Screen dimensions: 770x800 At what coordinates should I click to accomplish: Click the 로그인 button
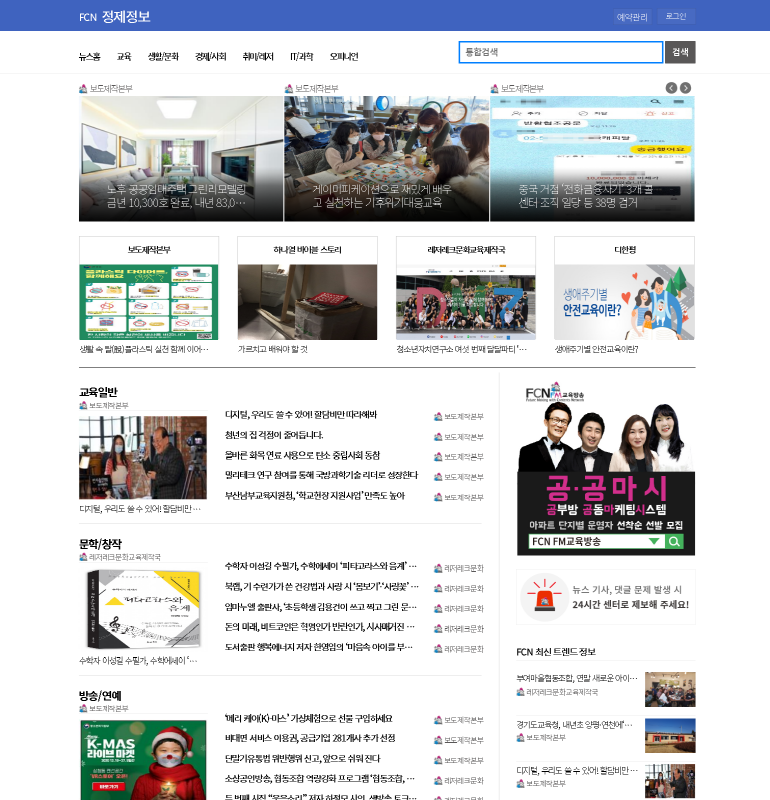pos(676,17)
